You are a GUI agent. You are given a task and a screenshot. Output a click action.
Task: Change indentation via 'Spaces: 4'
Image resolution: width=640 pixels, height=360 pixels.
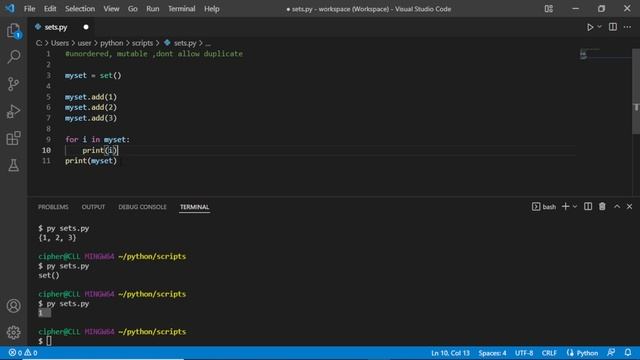click(492, 353)
